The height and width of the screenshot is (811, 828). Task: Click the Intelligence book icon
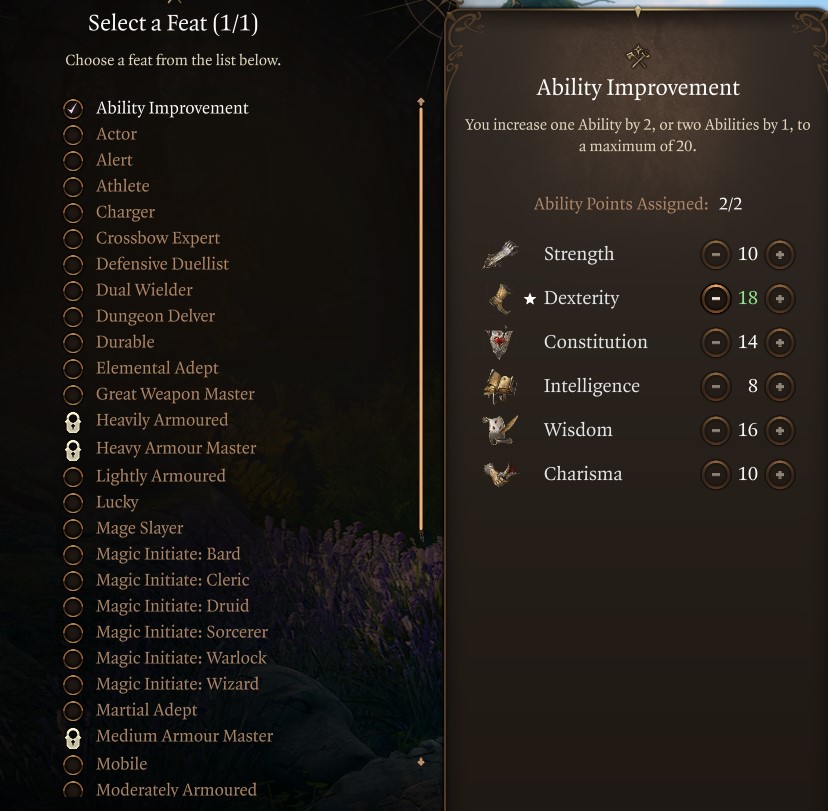click(x=500, y=386)
